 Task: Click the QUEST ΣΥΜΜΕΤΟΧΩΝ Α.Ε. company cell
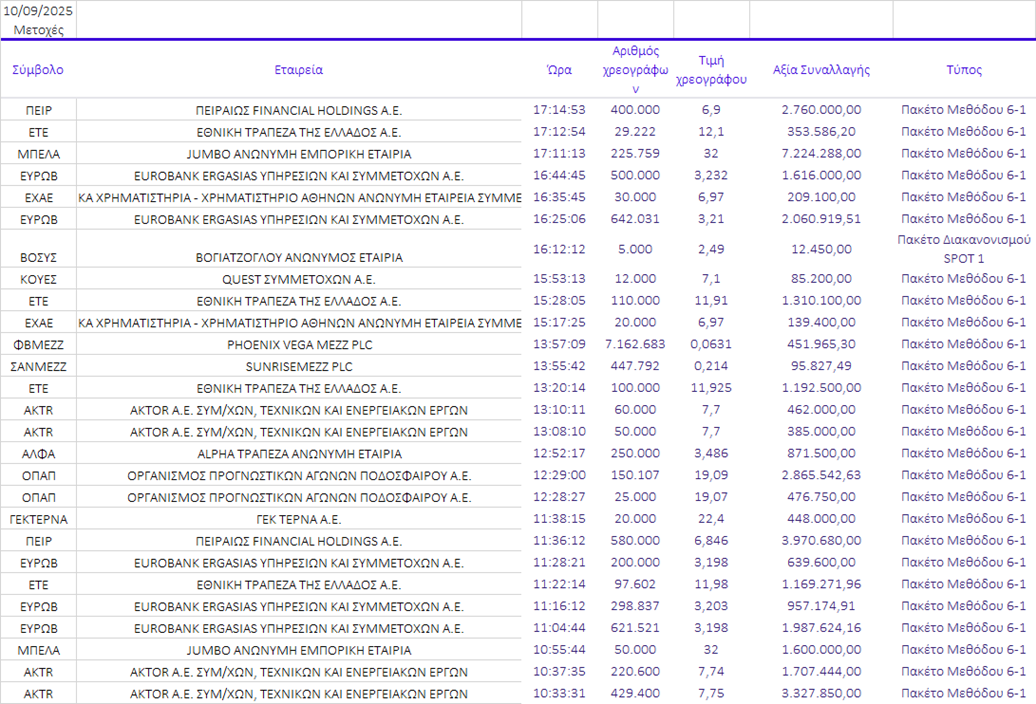pyautogui.click(x=298, y=279)
